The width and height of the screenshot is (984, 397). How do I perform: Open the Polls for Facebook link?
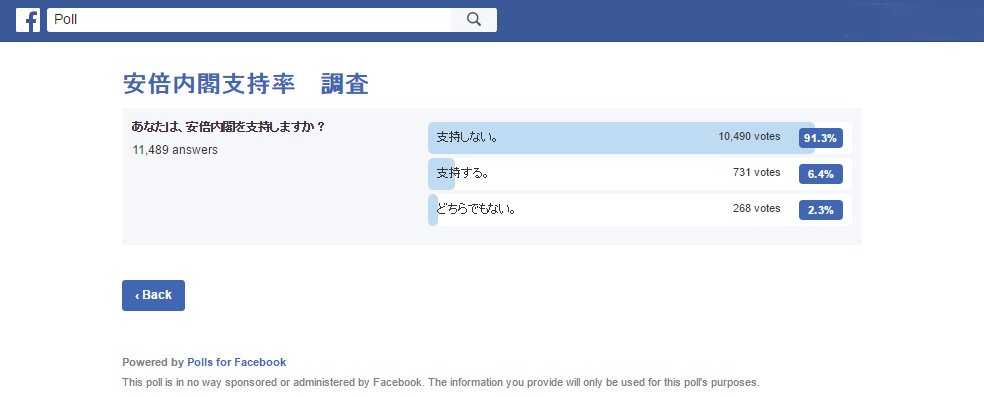tap(237, 362)
